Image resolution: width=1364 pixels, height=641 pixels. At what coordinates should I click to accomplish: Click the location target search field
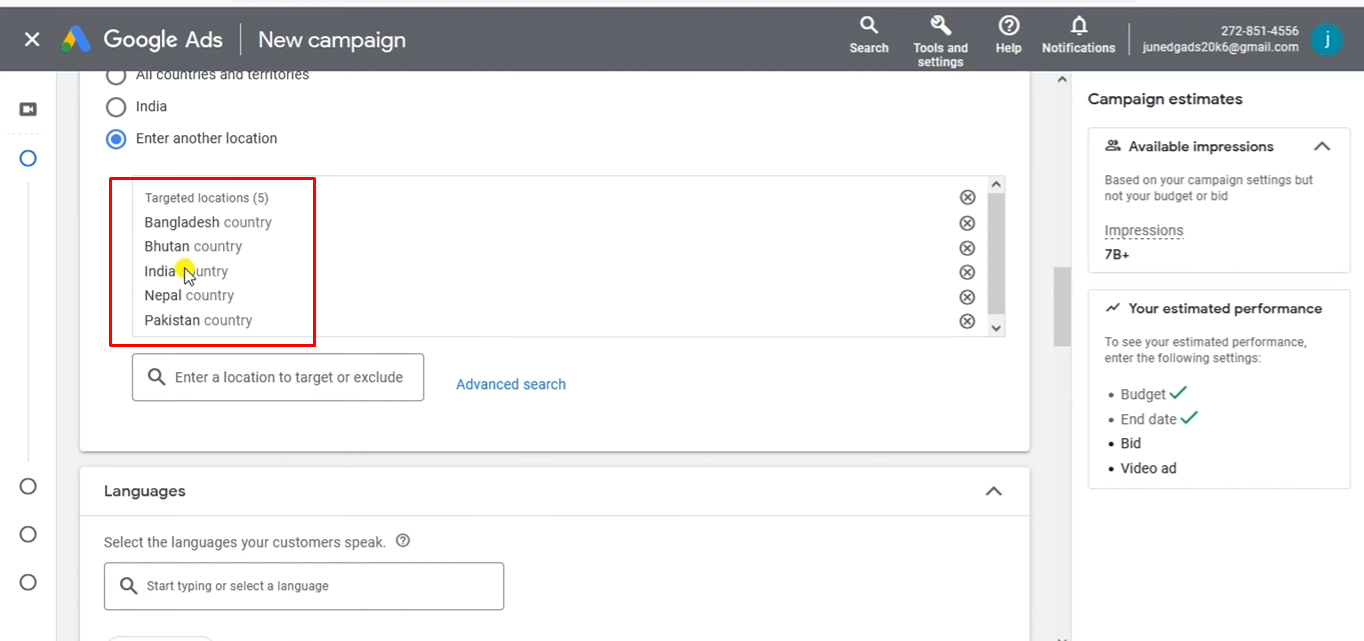[288, 377]
